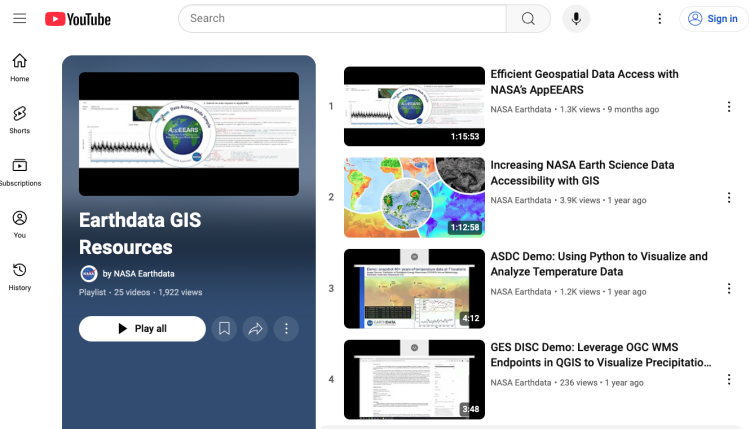Open GES DISC Demo video title
The width and height of the screenshot is (750, 429).
(x=601, y=355)
